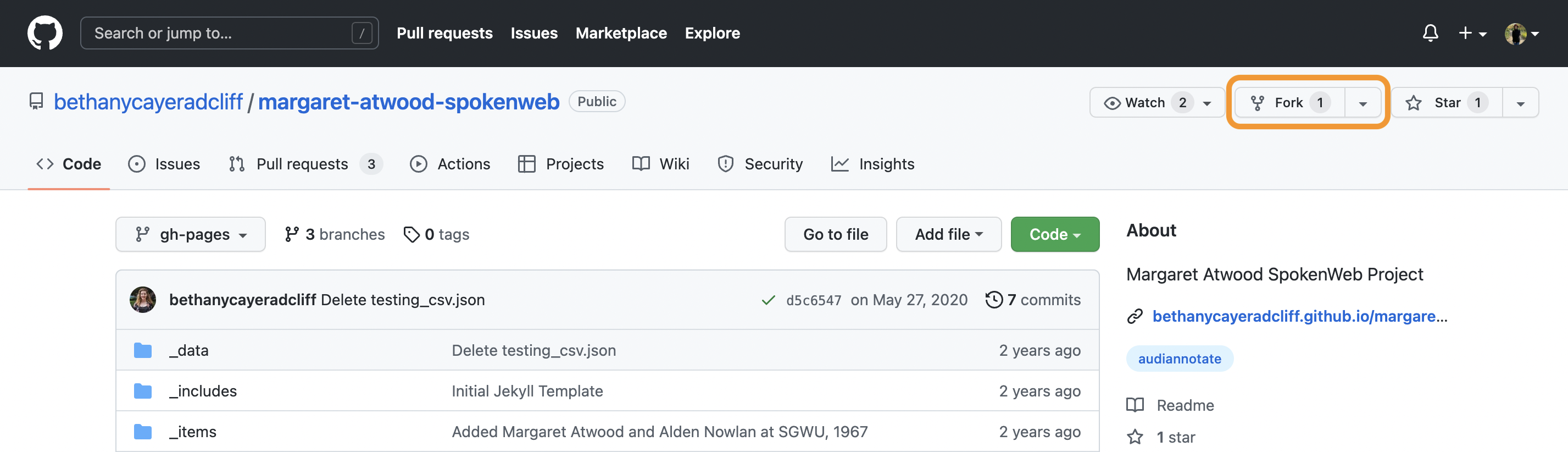Click the Public visibility badge
This screenshot has height=452, width=1568.
[x=597, y=101]
